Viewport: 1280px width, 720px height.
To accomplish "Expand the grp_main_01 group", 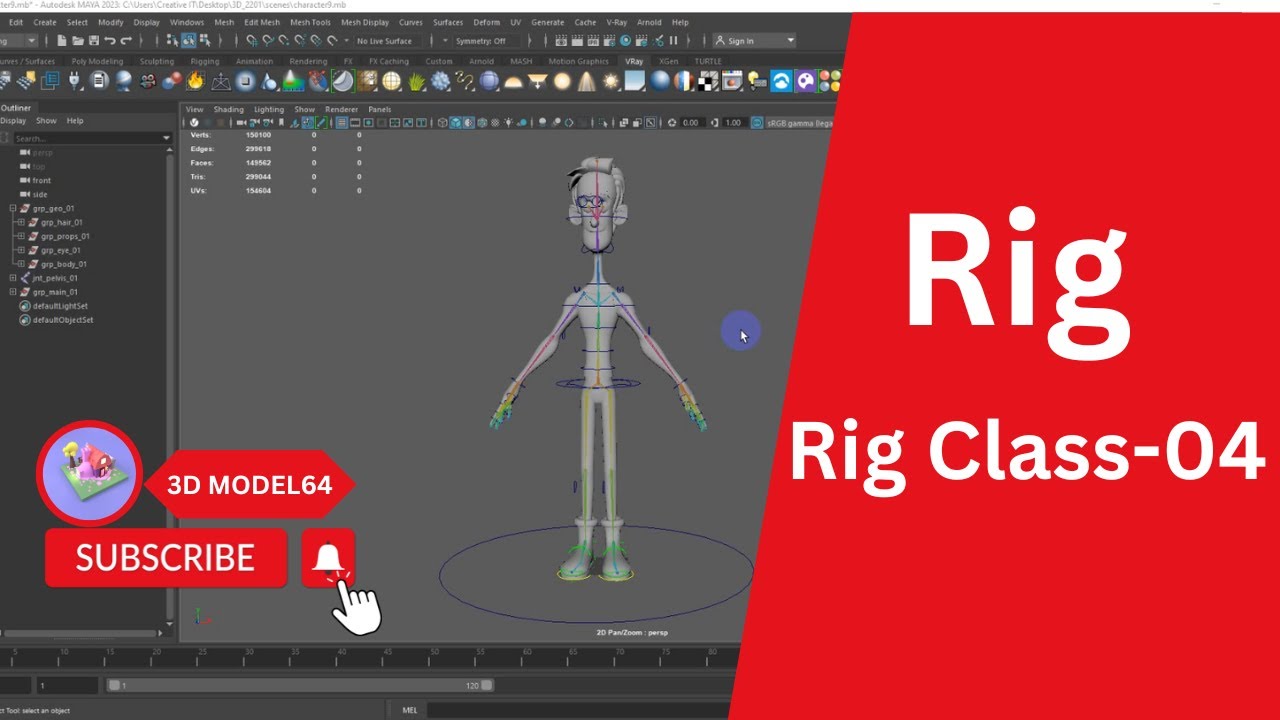I will (13, 292).
